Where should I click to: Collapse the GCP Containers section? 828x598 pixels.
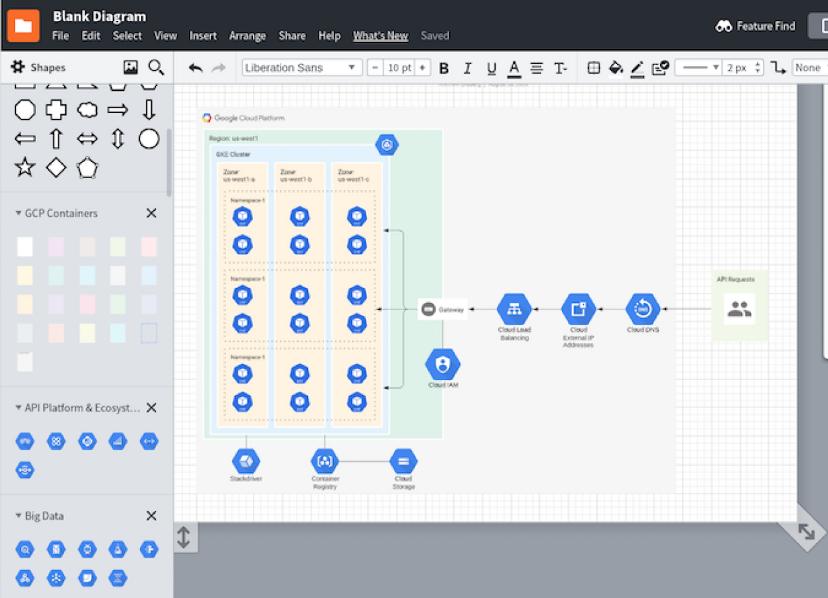tap(18, 213)
